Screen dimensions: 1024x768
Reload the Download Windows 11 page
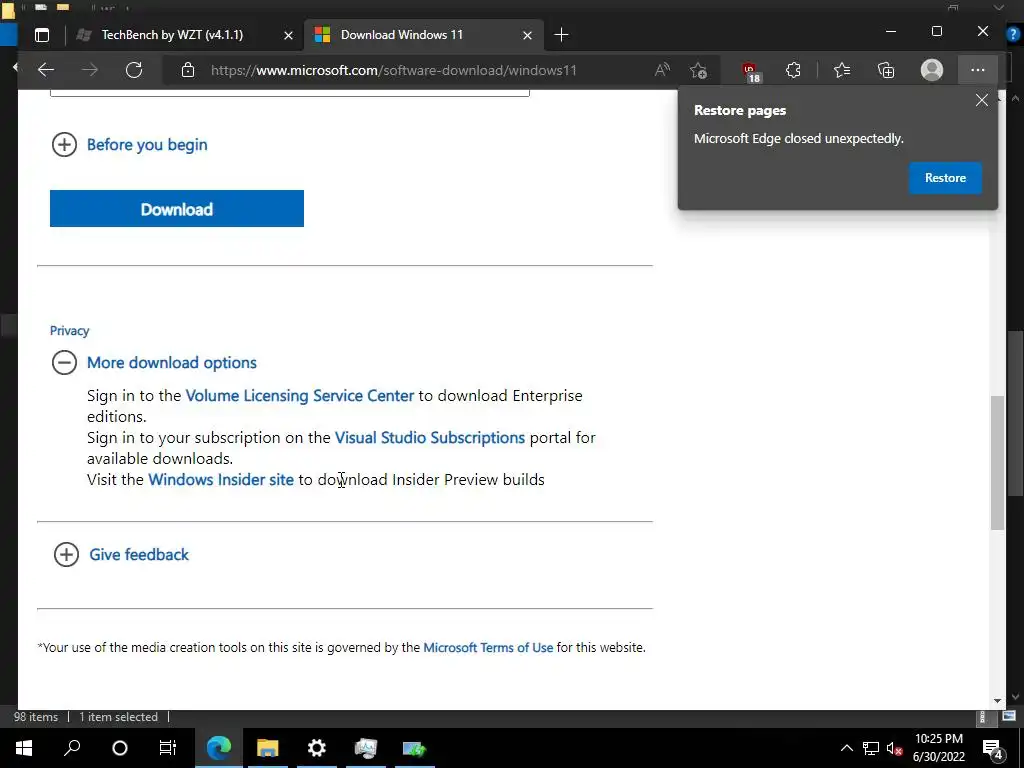(134, 70)
